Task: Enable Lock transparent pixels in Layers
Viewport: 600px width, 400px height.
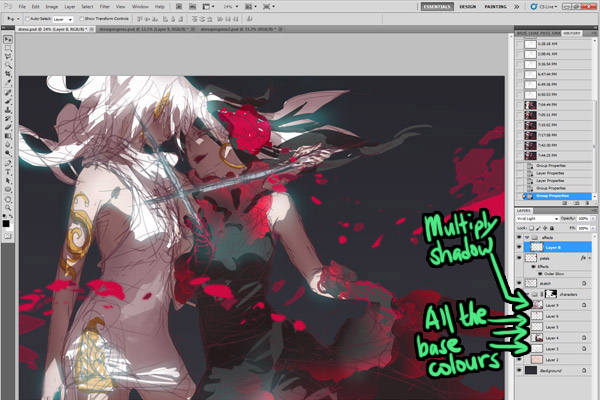Action: 532,228
